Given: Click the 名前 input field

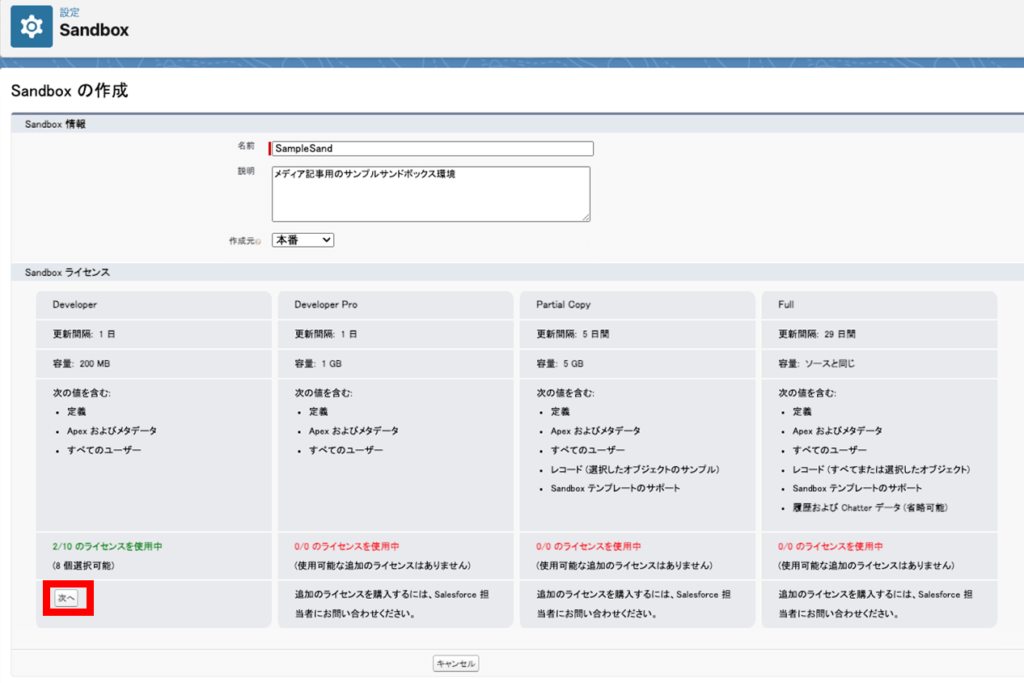Looking at the screenshot, I should (430, 147).
